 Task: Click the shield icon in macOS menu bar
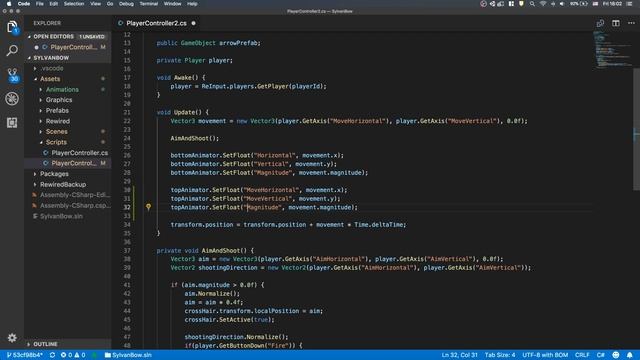pos(521,4)
